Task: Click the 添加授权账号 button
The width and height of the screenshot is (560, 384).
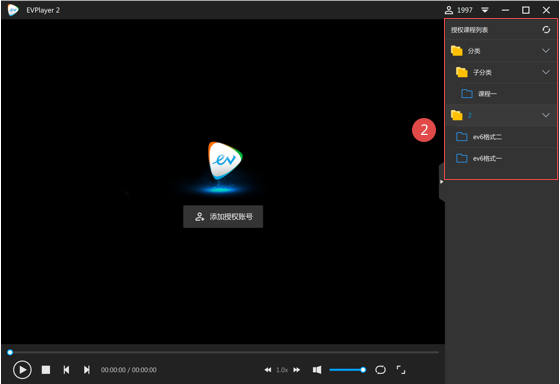Action: click(x=223, y=216)
